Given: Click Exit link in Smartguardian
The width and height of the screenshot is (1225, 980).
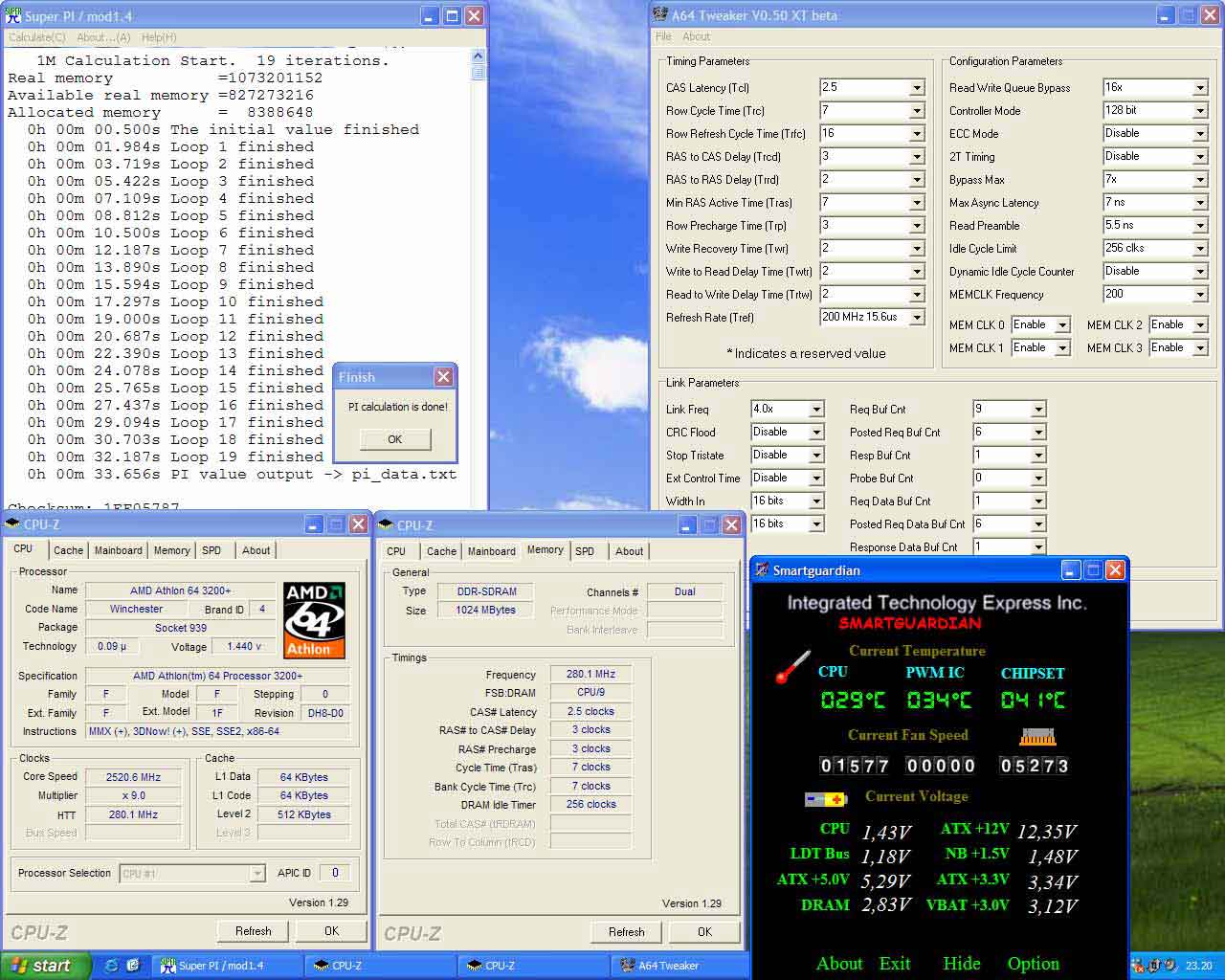Looking at the screenshot, I should [895, 963].
